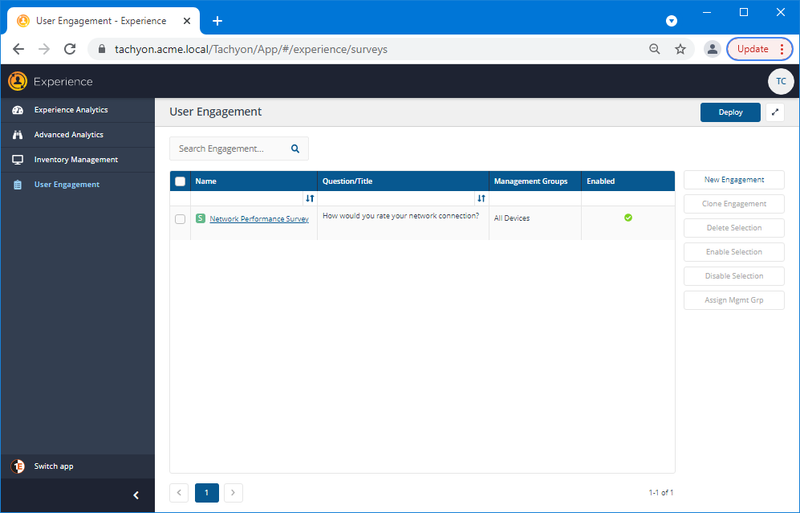Viewport: 800px width, 513px height.
Task: Toggle the select-all checkbox in table header
Action: point(180,182)
